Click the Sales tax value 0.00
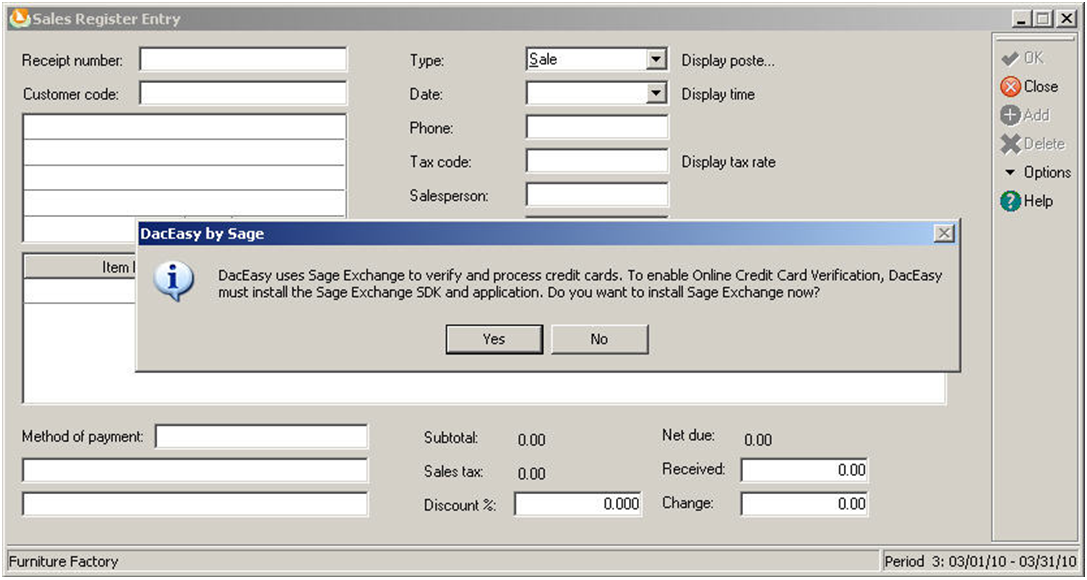 coord(532,473)
